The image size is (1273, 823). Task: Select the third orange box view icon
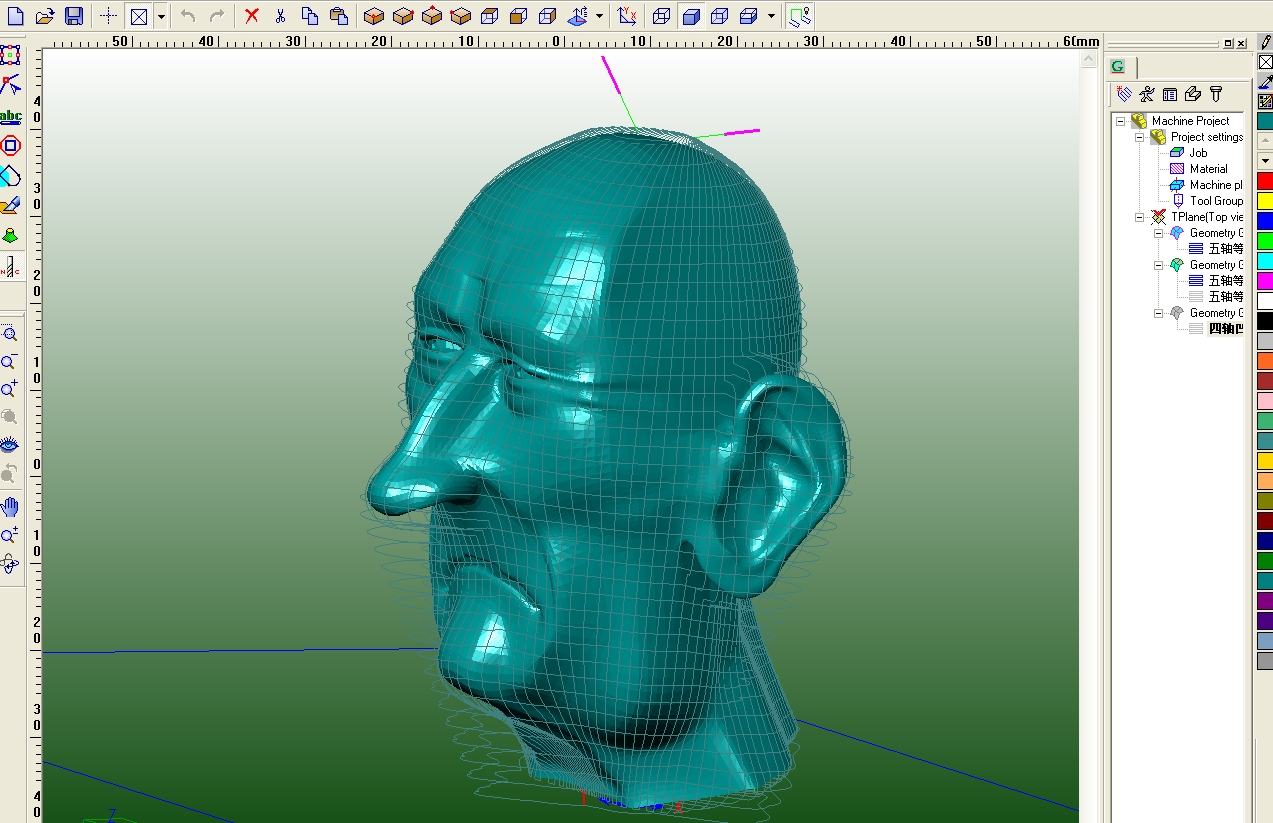point(432,16)
